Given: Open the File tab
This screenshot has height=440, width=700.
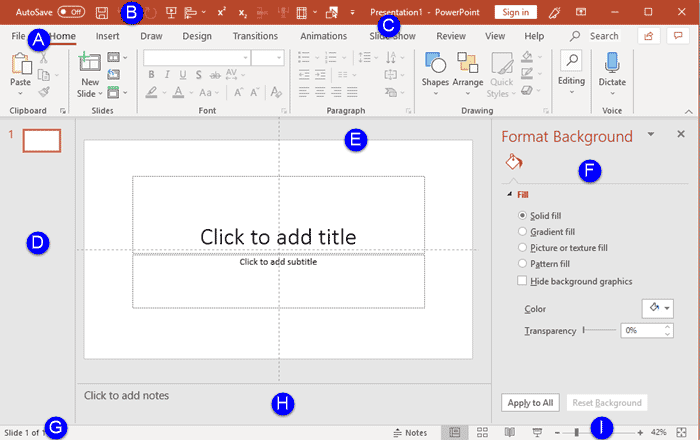Looking at the screenshot, I should [x=18, y=36].
